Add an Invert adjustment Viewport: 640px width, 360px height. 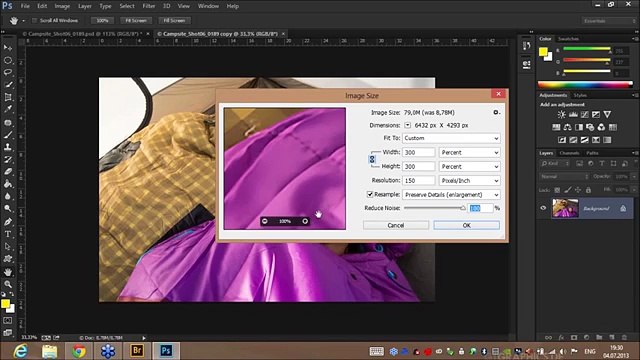[x=562, y=140]
